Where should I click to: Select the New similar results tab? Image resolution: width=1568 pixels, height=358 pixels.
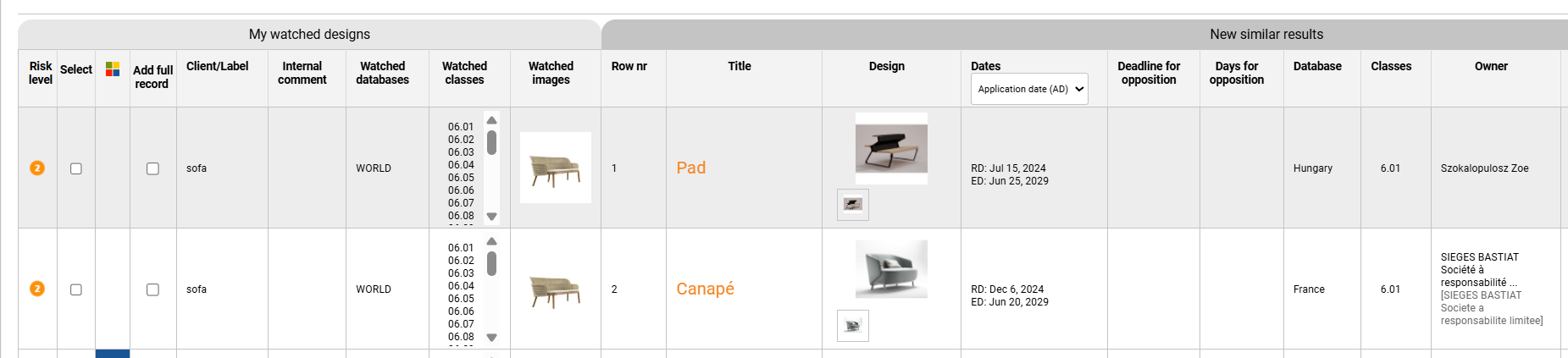(x=1266, y=34)
